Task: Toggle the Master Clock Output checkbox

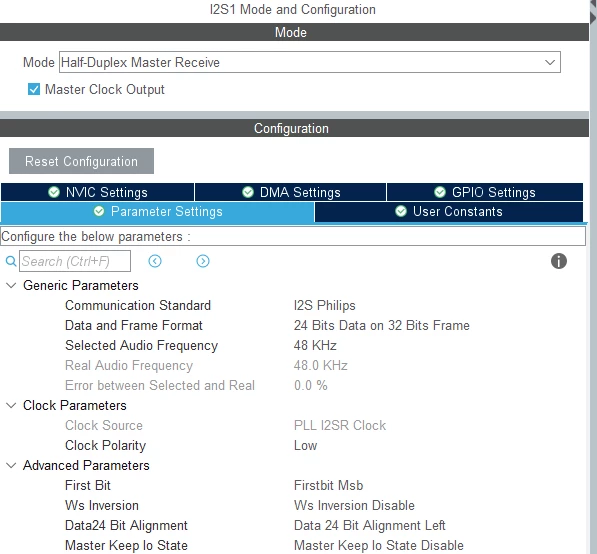Action: [x=34, y=89]
